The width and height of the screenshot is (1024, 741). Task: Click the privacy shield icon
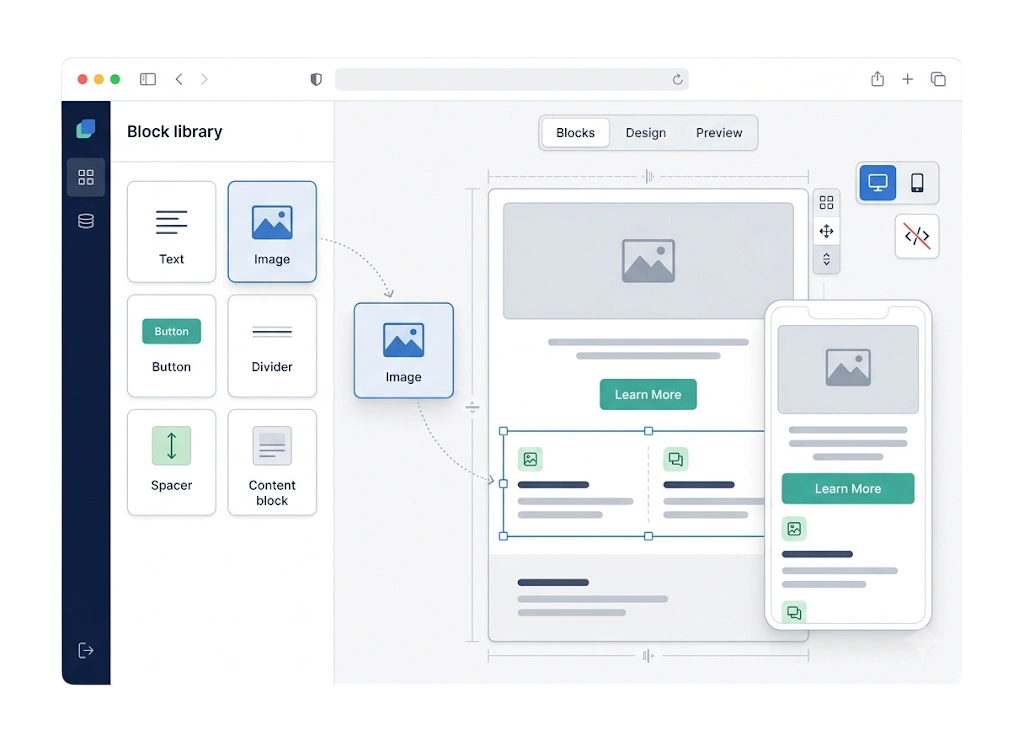(316, 79)
